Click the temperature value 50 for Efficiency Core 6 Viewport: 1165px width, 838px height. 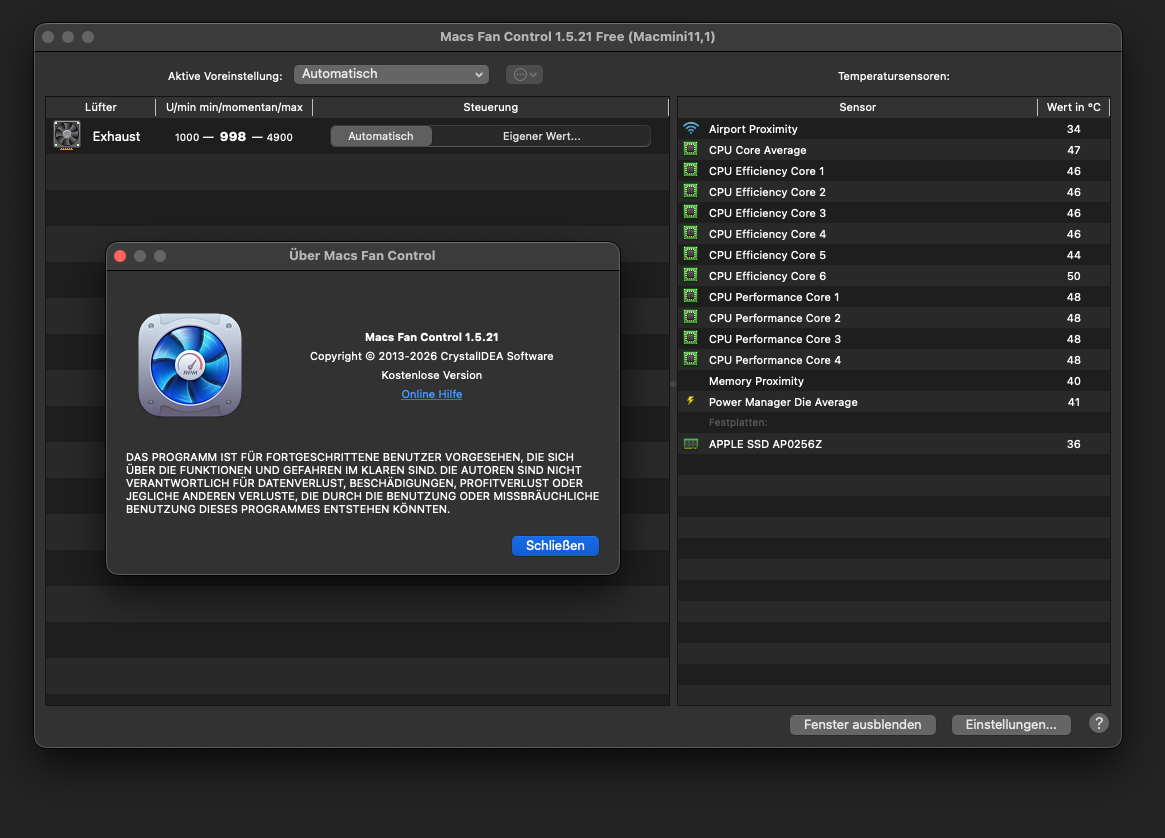[1074, 276]
